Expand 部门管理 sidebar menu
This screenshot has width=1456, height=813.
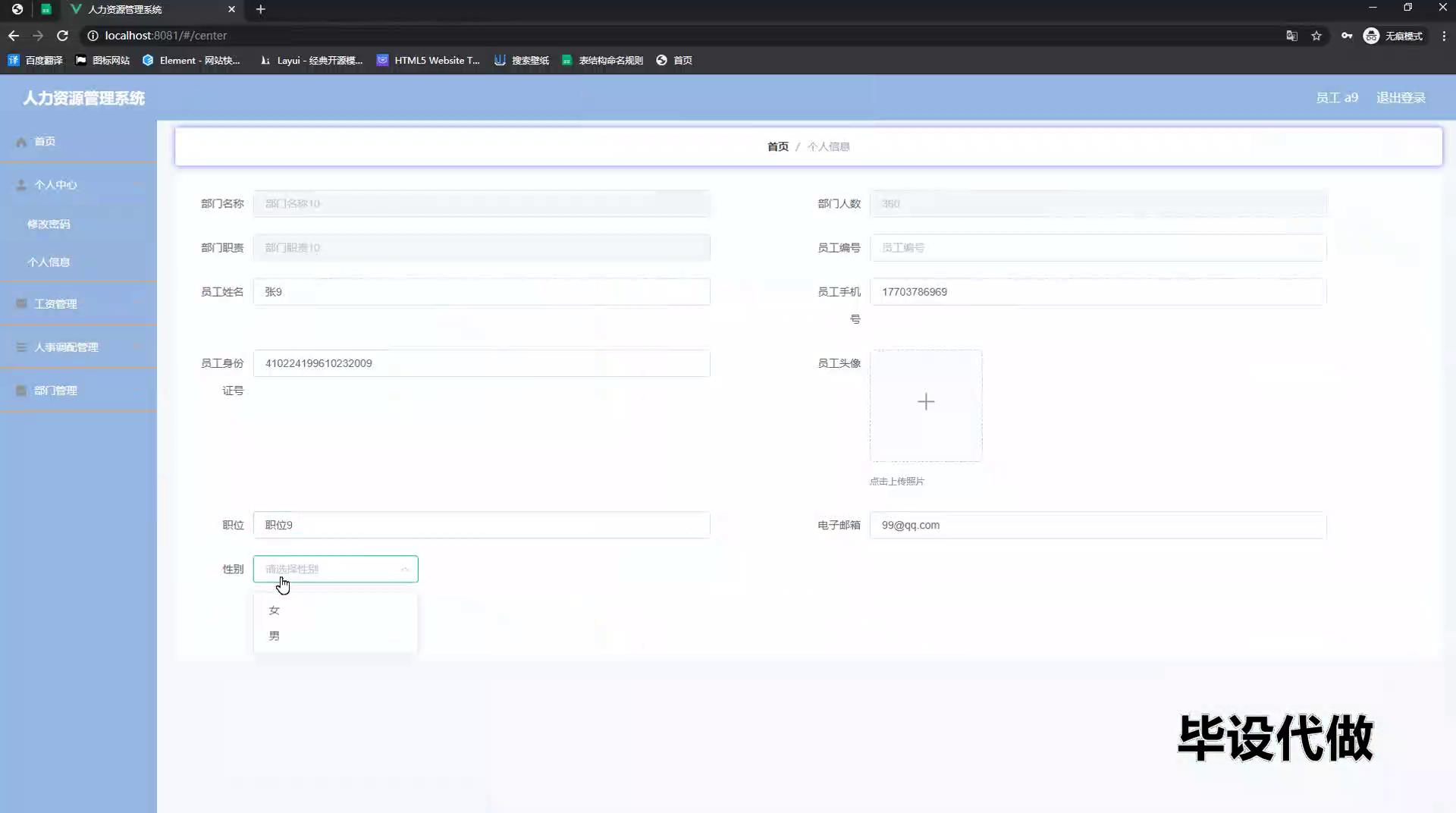(78, 391)
